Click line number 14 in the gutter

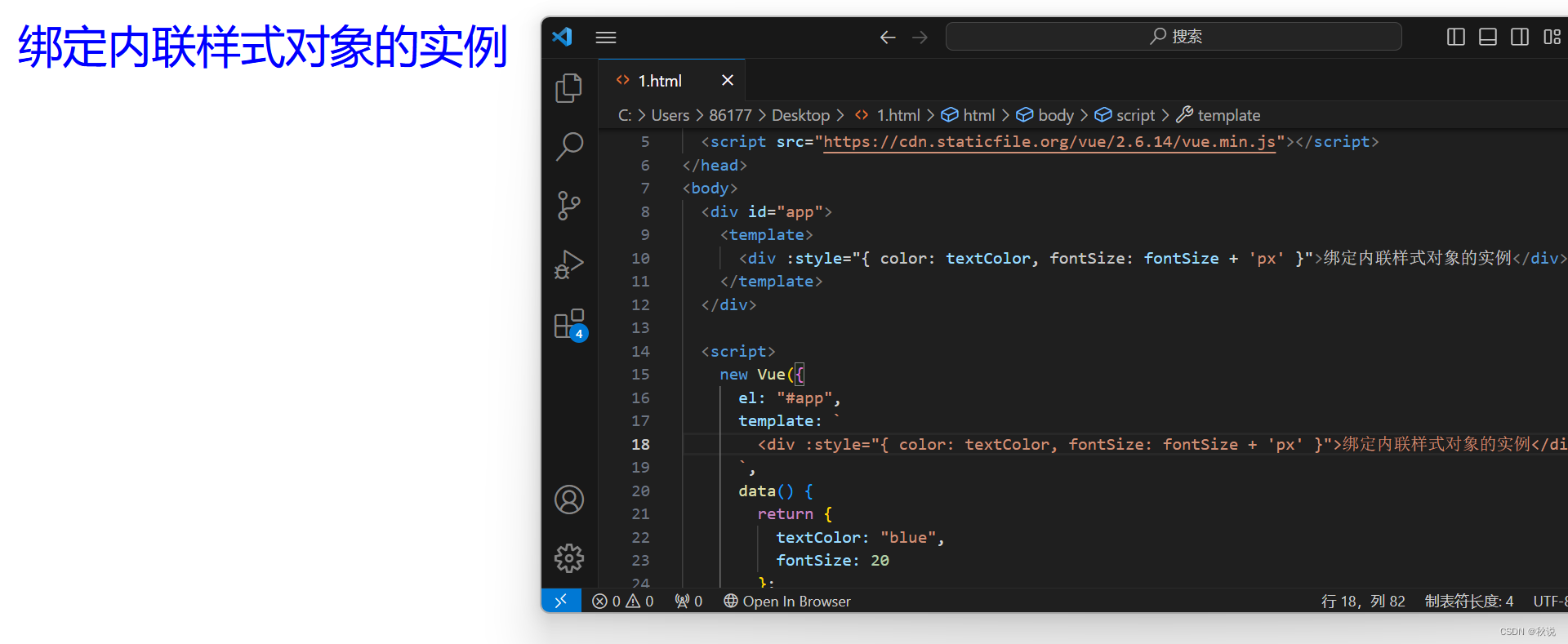(x=640, y=352)
